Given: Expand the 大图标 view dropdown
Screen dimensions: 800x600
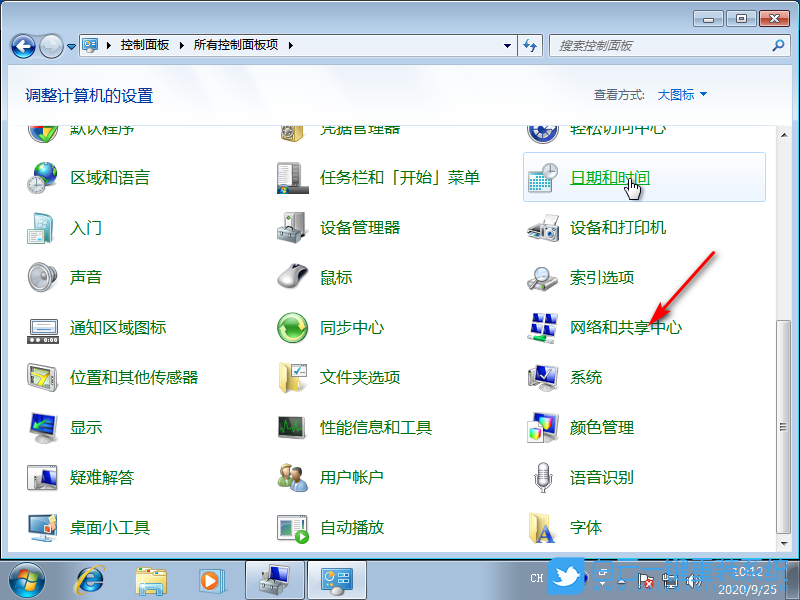Looking at the screenshot, I should click(681, 94).
